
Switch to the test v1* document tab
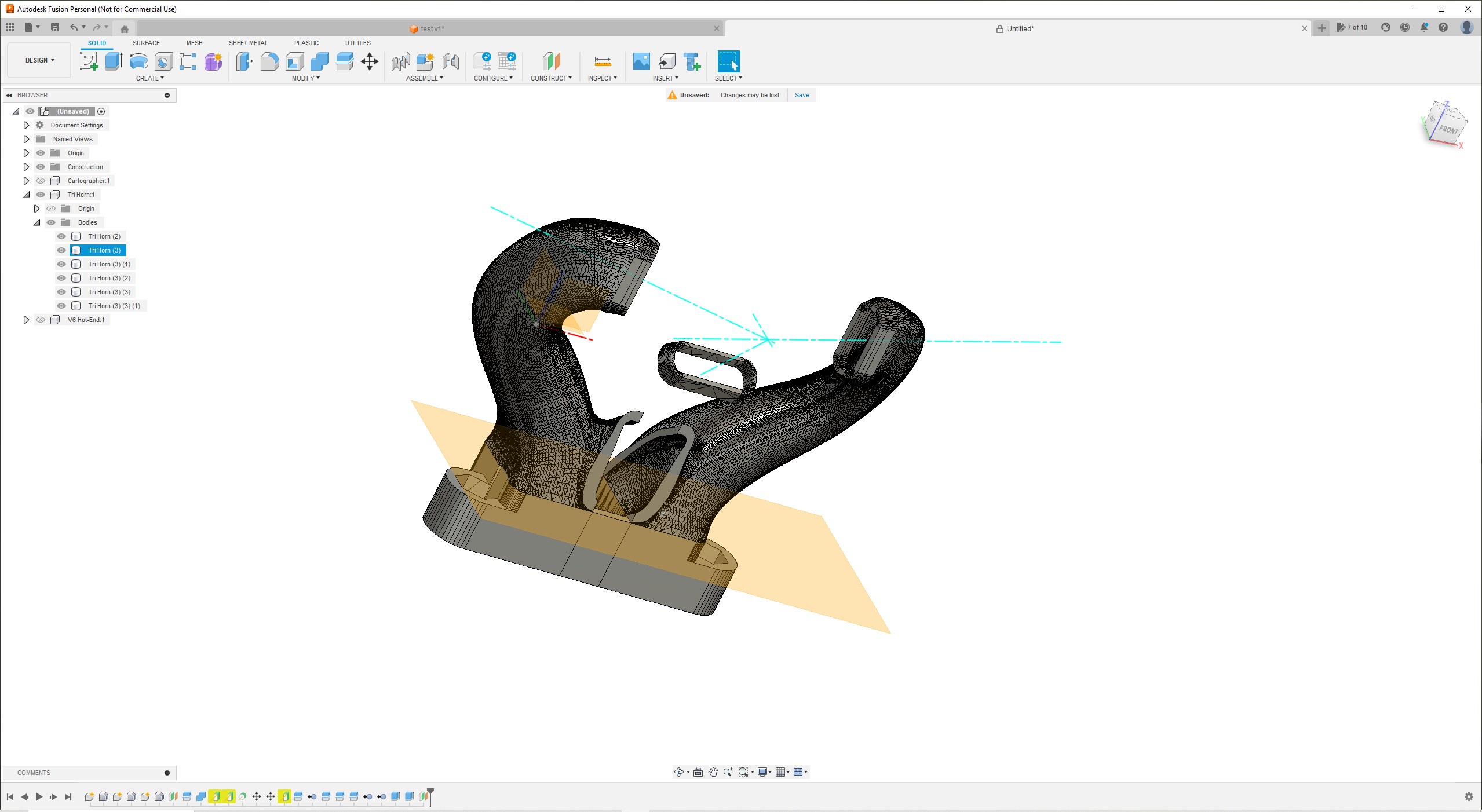click(x=429, y=28)
